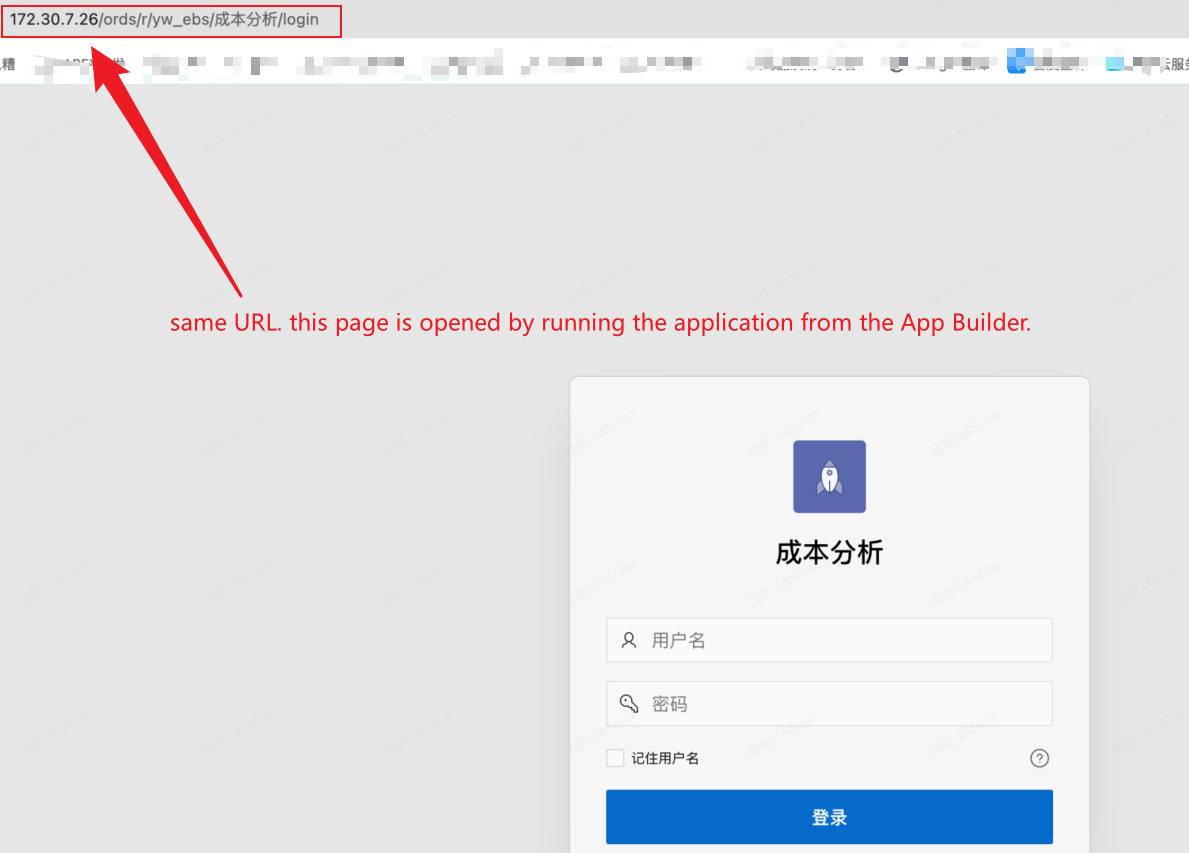Open the question mark help icon
1189x853 pixels.
(x=1039, y=758)
